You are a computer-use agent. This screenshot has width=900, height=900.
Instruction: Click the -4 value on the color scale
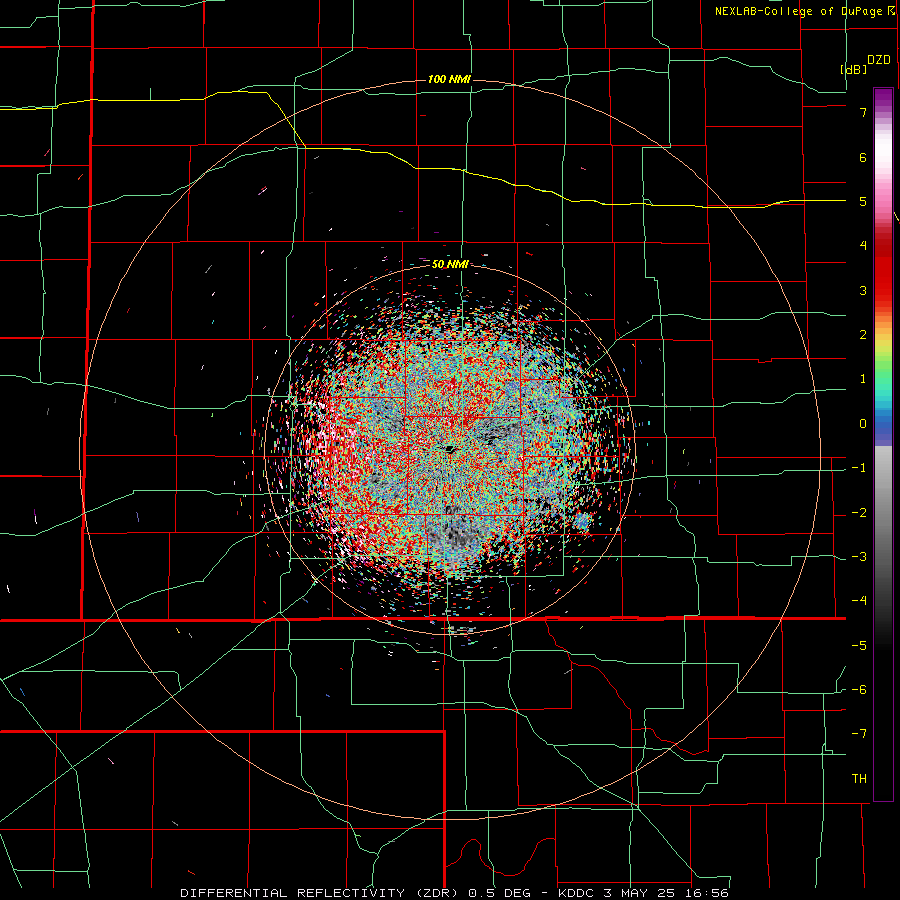point(859,600)
